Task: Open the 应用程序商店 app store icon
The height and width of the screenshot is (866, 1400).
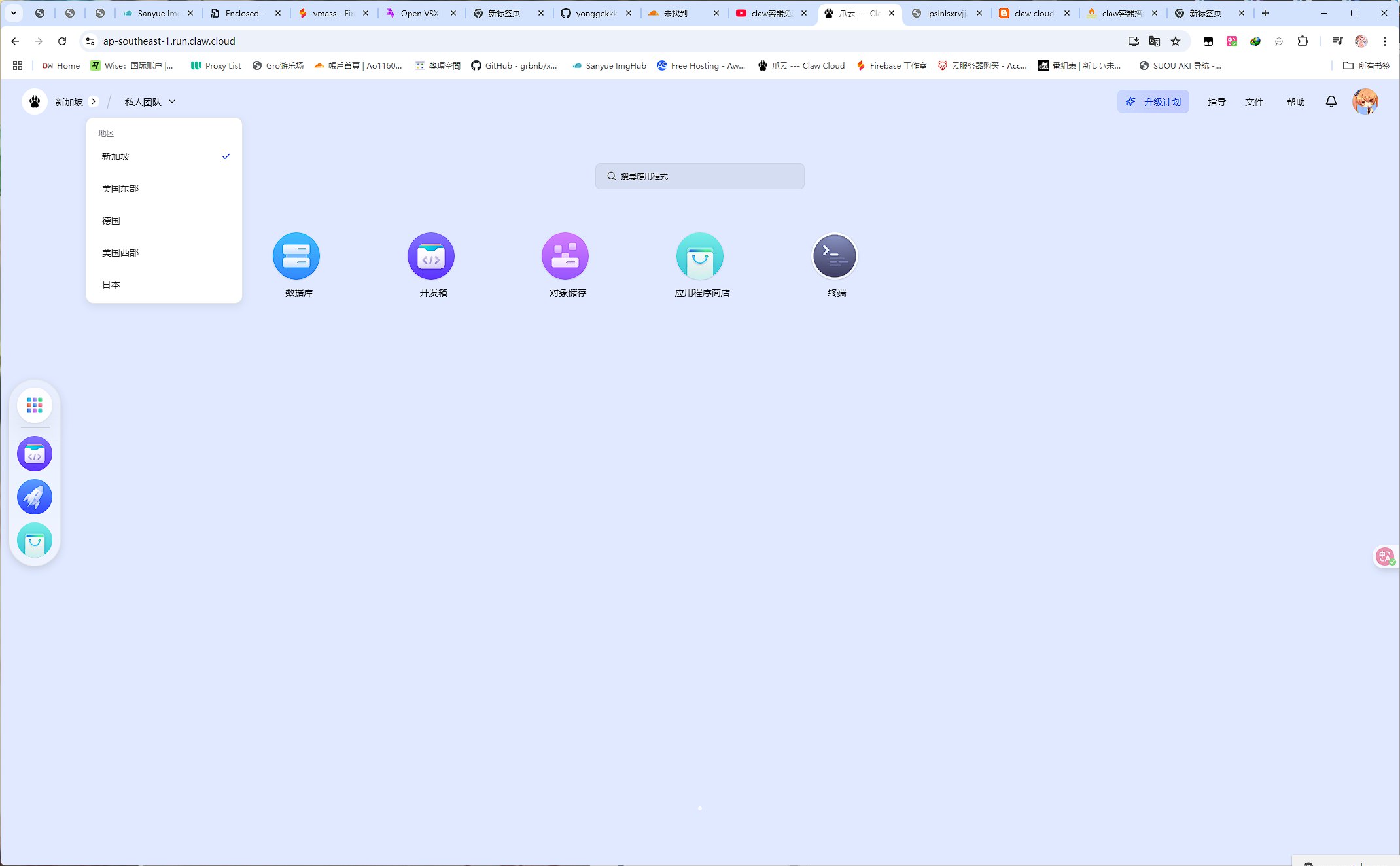Action: [699, 257]
